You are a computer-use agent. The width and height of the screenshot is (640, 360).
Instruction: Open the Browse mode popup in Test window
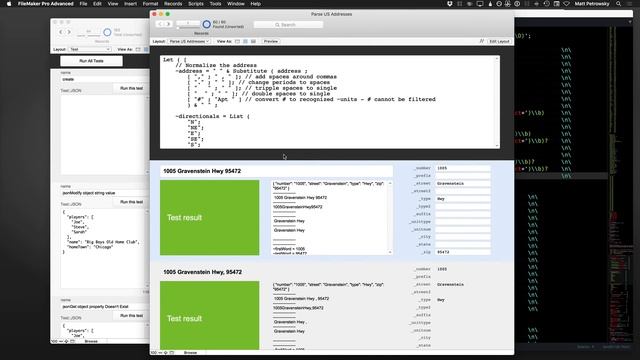91,341
